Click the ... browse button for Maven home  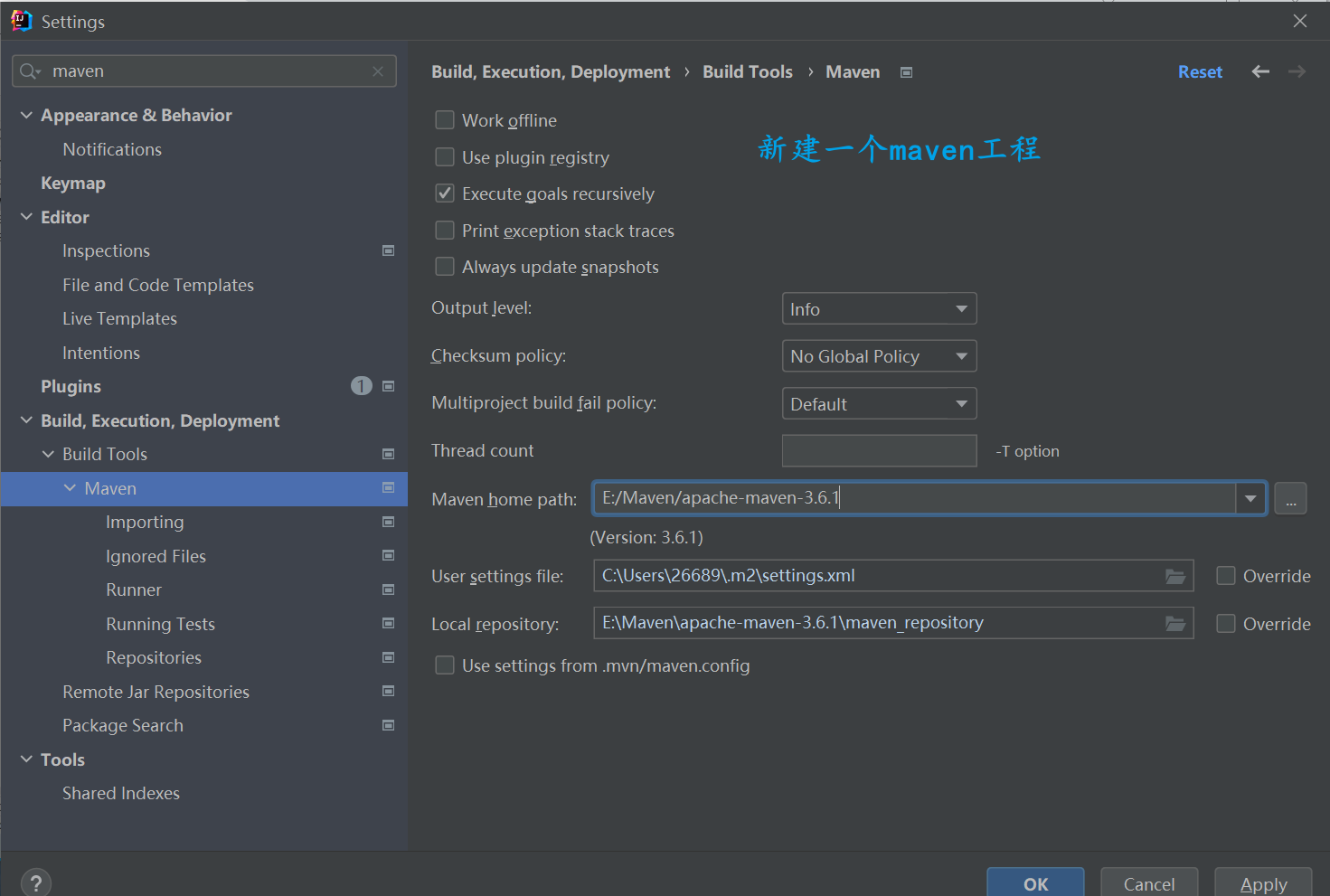pyautogui.click(x=1290, y=498)
